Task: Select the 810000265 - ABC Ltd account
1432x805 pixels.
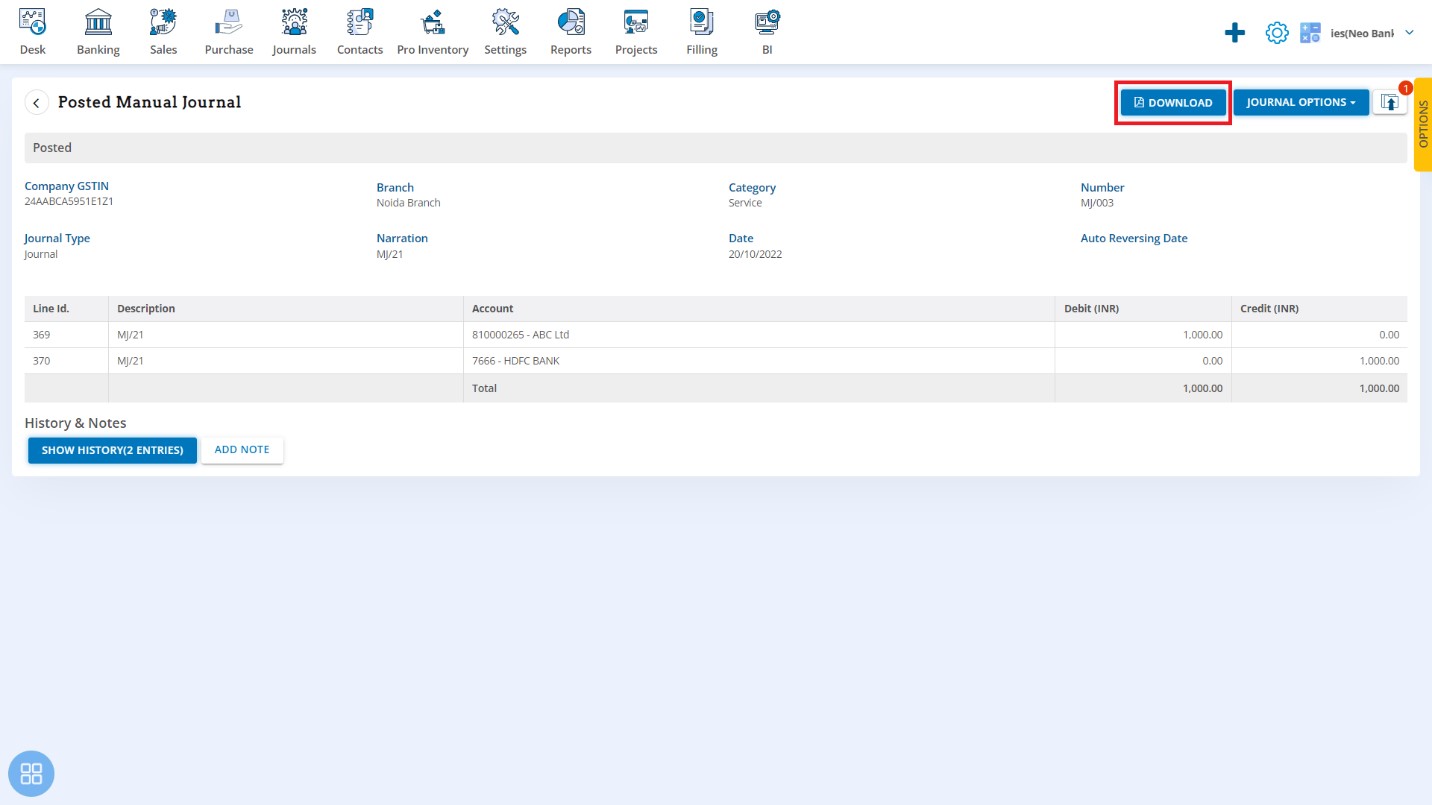Action: point(520,335)
